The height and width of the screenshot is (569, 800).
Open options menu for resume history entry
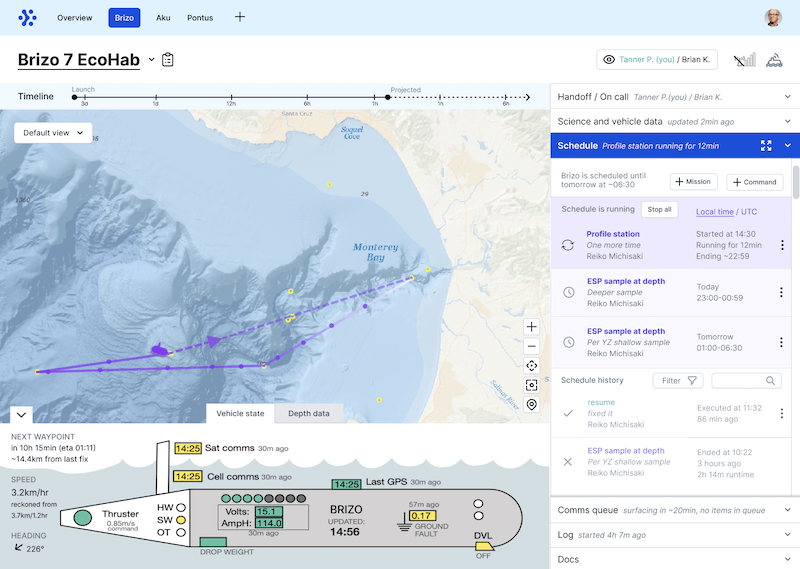coord(782,413)
